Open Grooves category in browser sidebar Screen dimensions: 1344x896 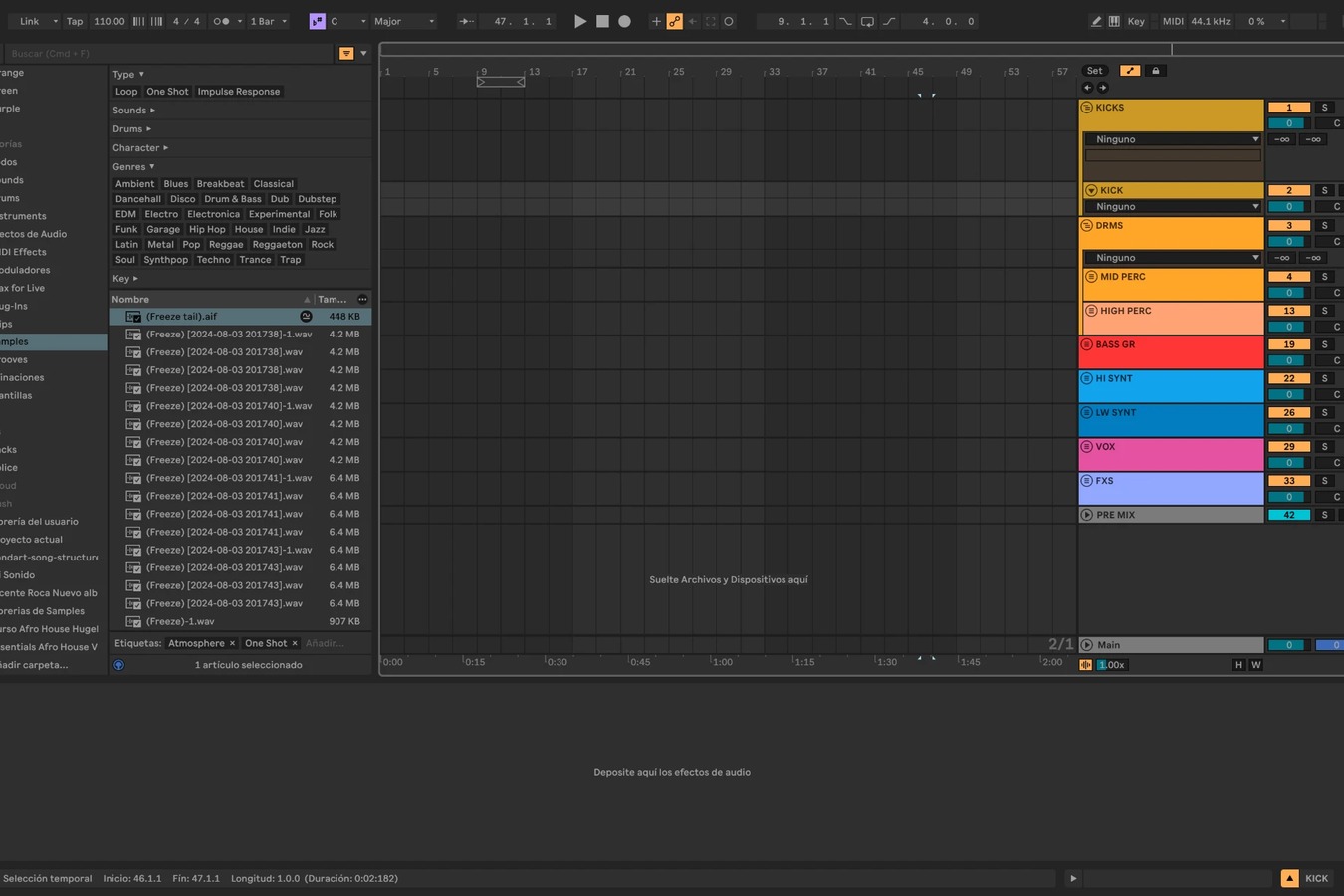tap(54, 359)
